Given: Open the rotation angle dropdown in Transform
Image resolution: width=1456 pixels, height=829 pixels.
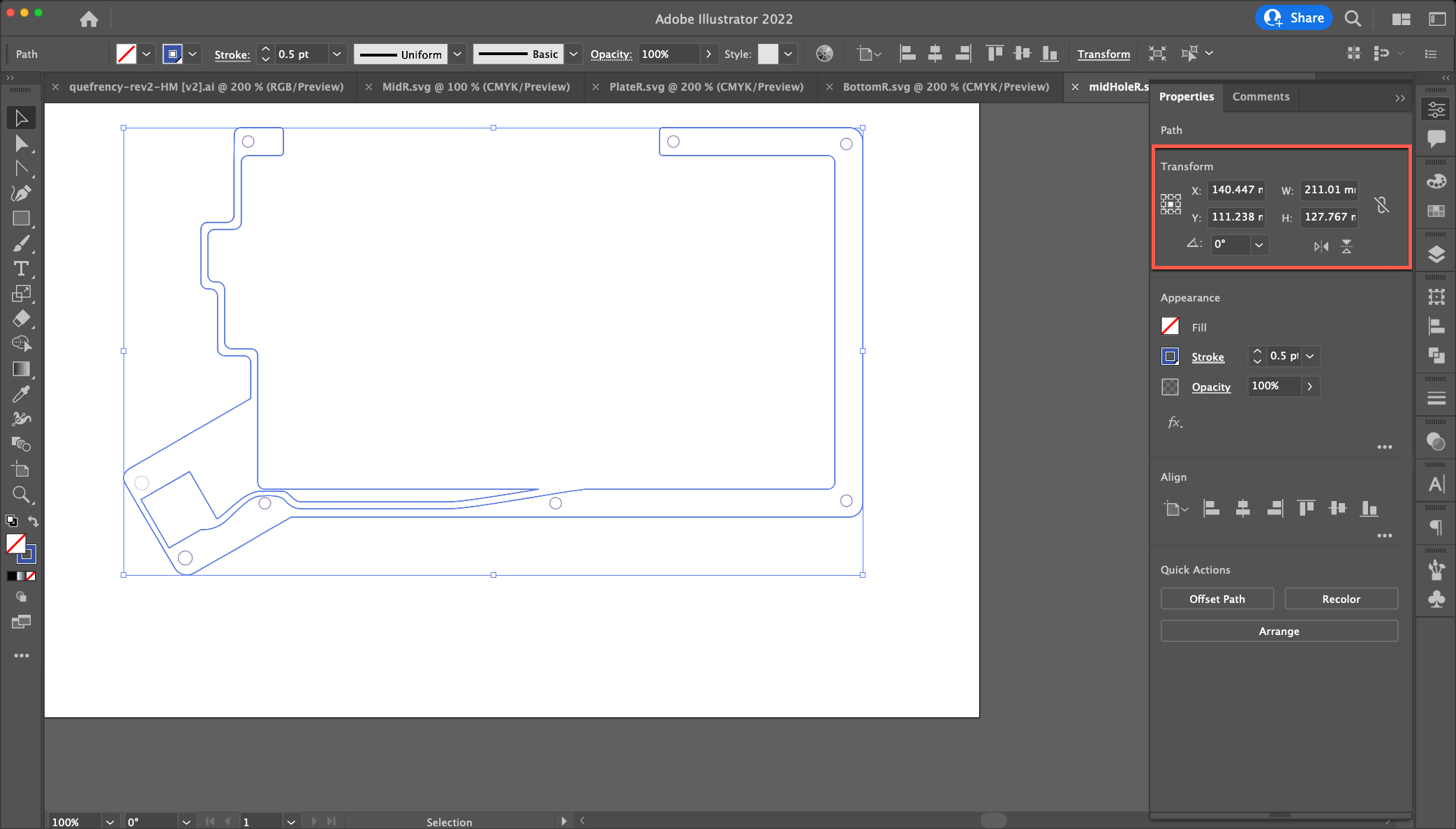Looking at the screenshot, I should 1260,245.
